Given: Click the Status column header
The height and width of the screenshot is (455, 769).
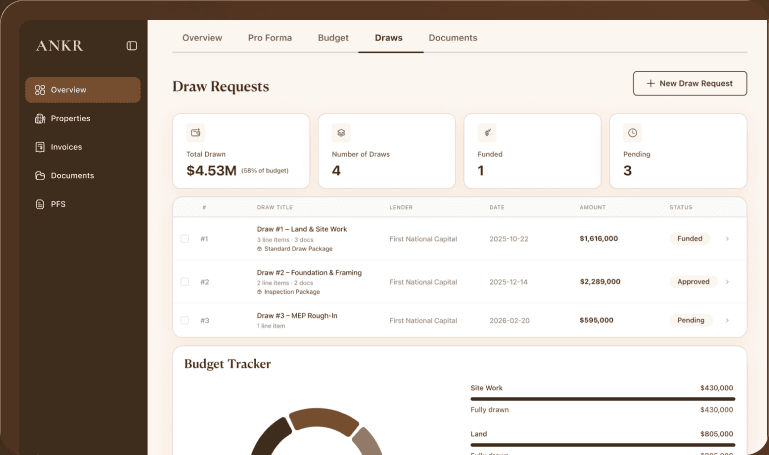Looking at the screenshot, I should (681, 207).
